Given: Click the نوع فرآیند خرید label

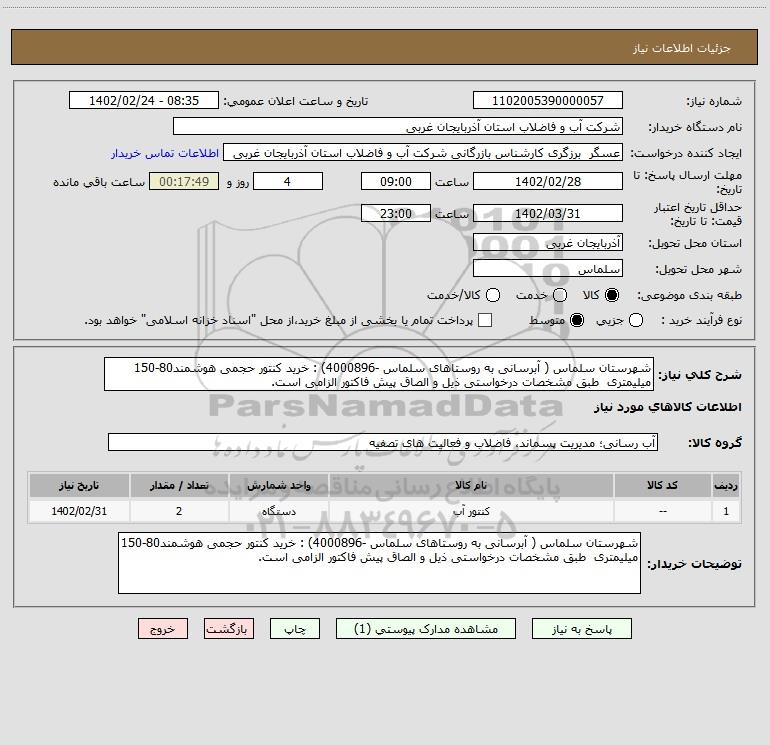Looking at the screenshot, I should [x=701, y=320].
